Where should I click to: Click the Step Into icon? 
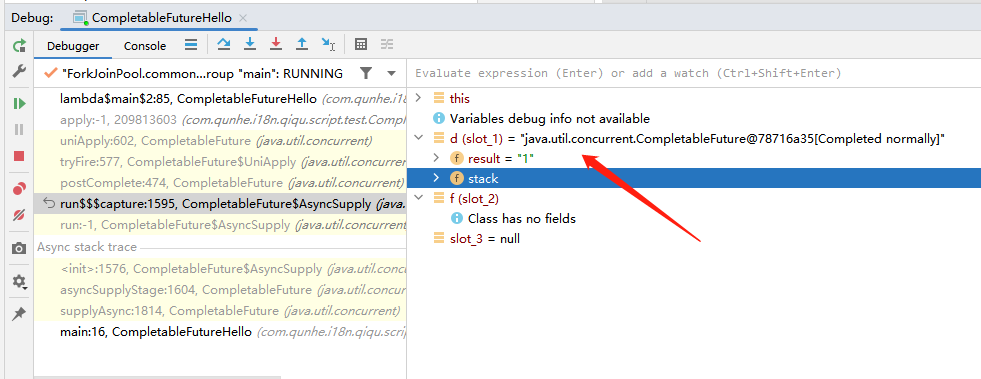(x=250, y=44)
